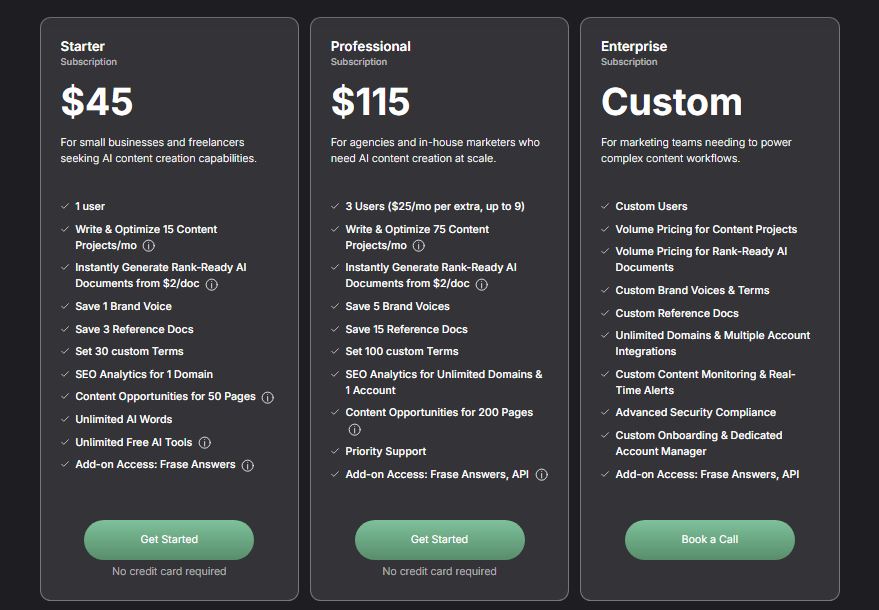The height and width of the screenshot is (610, 879).
Task: Show info for Content Opportunities for 50 Pages
Action: (268, 398)
